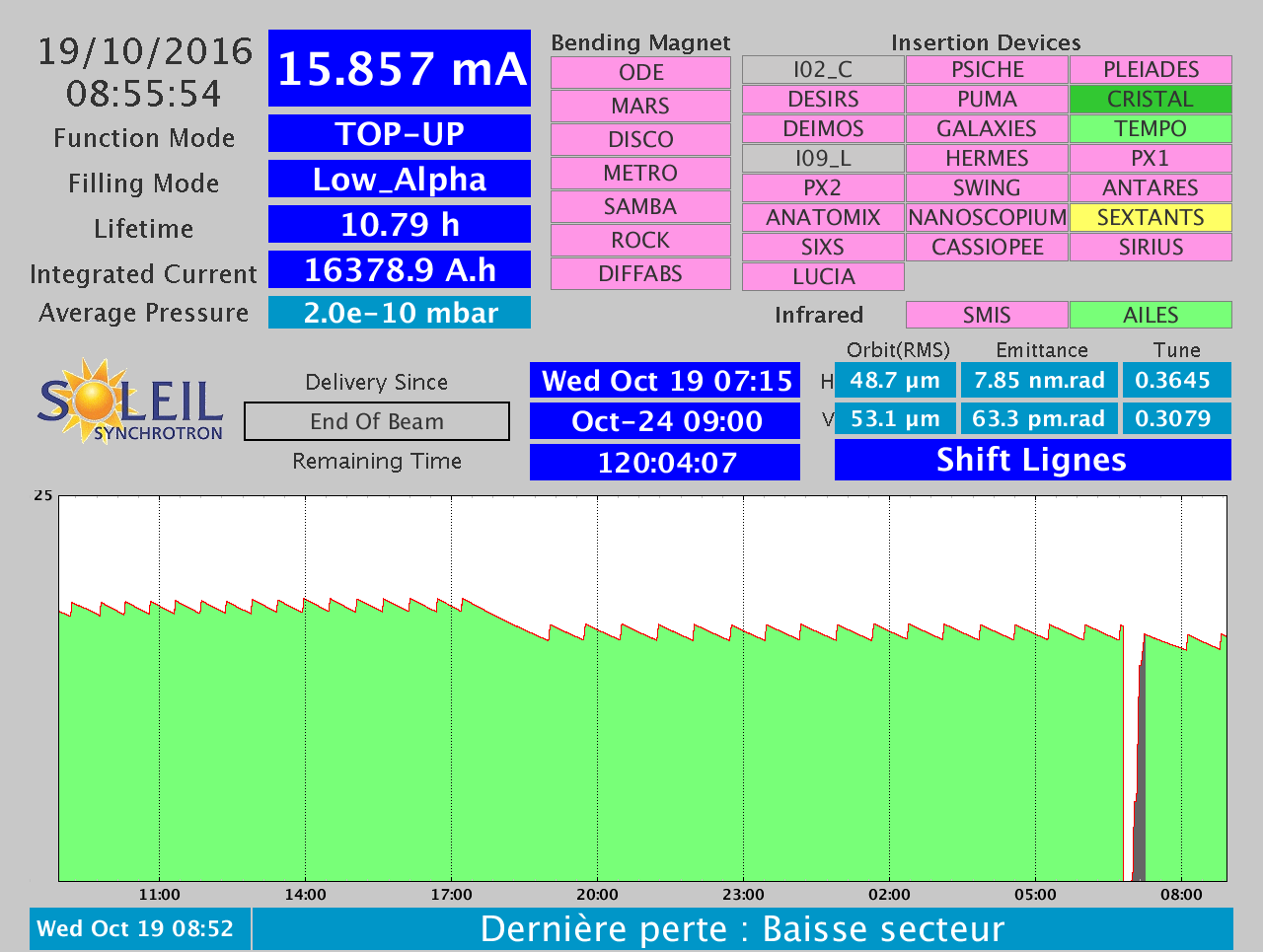Select the ODE bending magnet beamline
Viewport: 1263px width, 952px height.
640,72
